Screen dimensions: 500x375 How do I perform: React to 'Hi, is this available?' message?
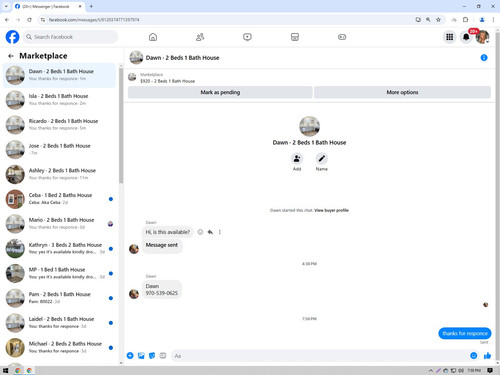click(200, 232)
